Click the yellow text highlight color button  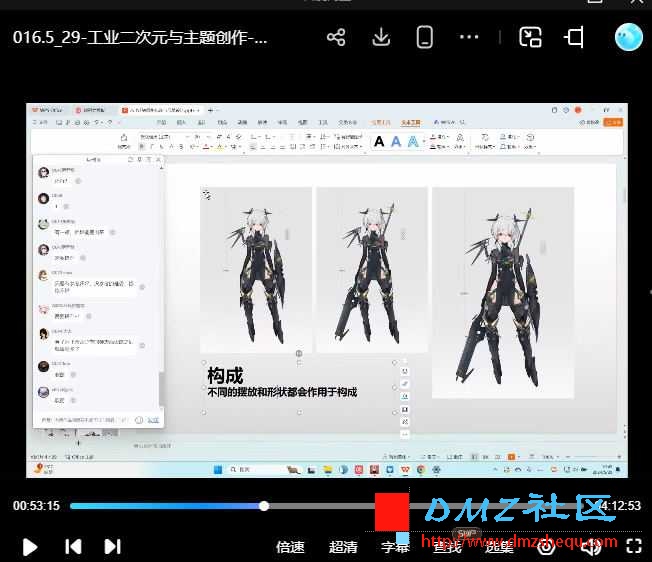pyautogui.click(x=220, y=147)
